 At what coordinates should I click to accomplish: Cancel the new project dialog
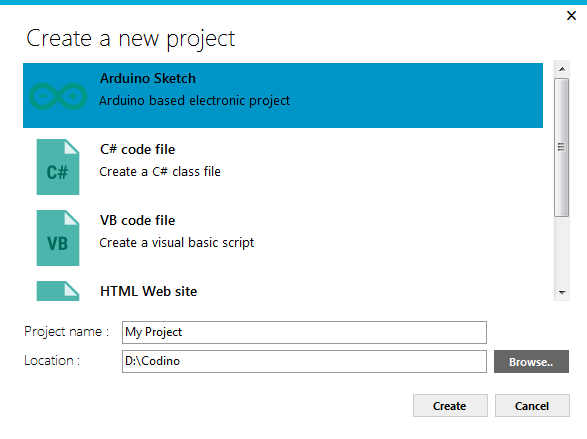click(532, 406)
